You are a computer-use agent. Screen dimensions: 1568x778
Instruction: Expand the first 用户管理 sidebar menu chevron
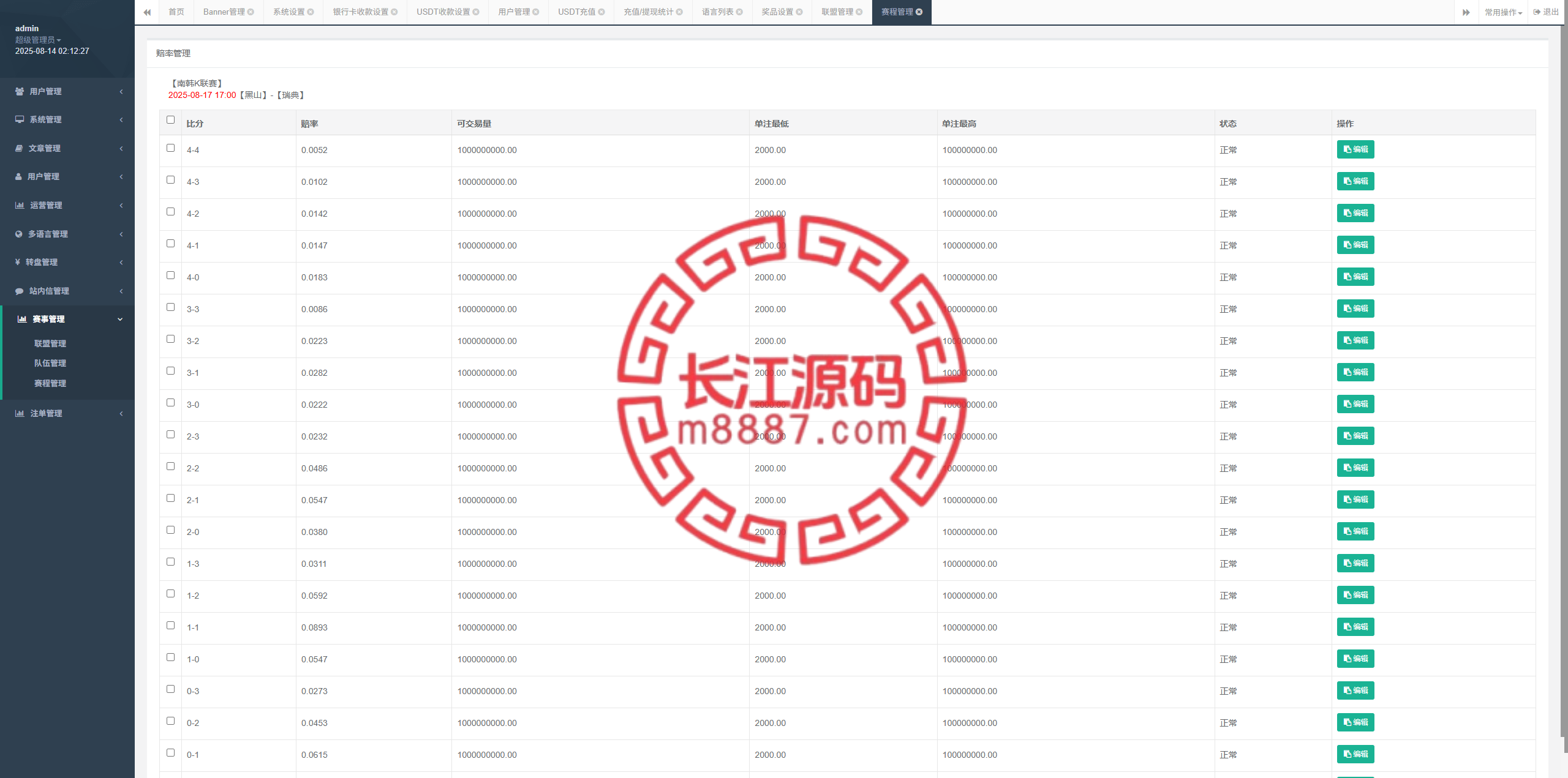121,91
